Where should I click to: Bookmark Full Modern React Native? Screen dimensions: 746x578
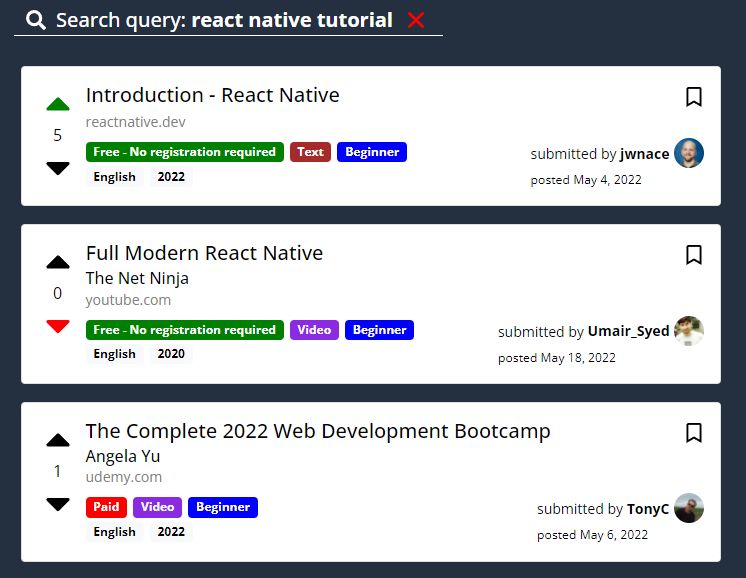(x=694, y=255)
